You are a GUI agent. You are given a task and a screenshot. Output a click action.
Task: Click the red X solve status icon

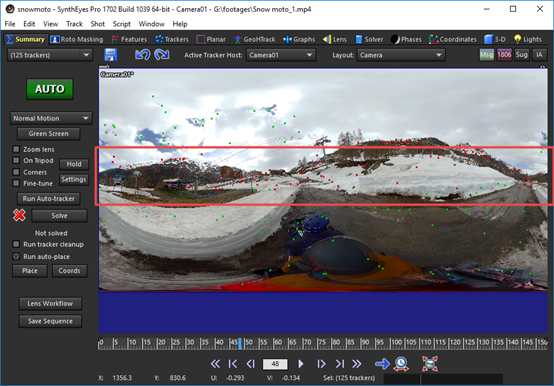[x=19, y=215]
